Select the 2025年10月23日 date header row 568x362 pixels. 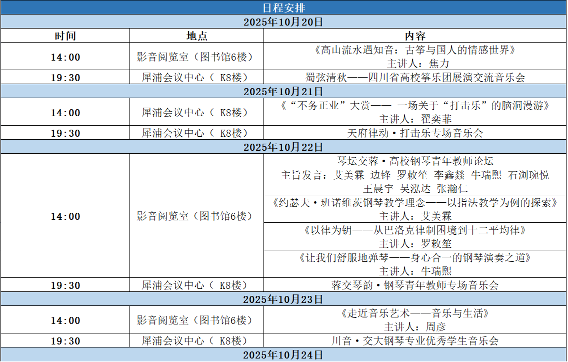point(284,299)
